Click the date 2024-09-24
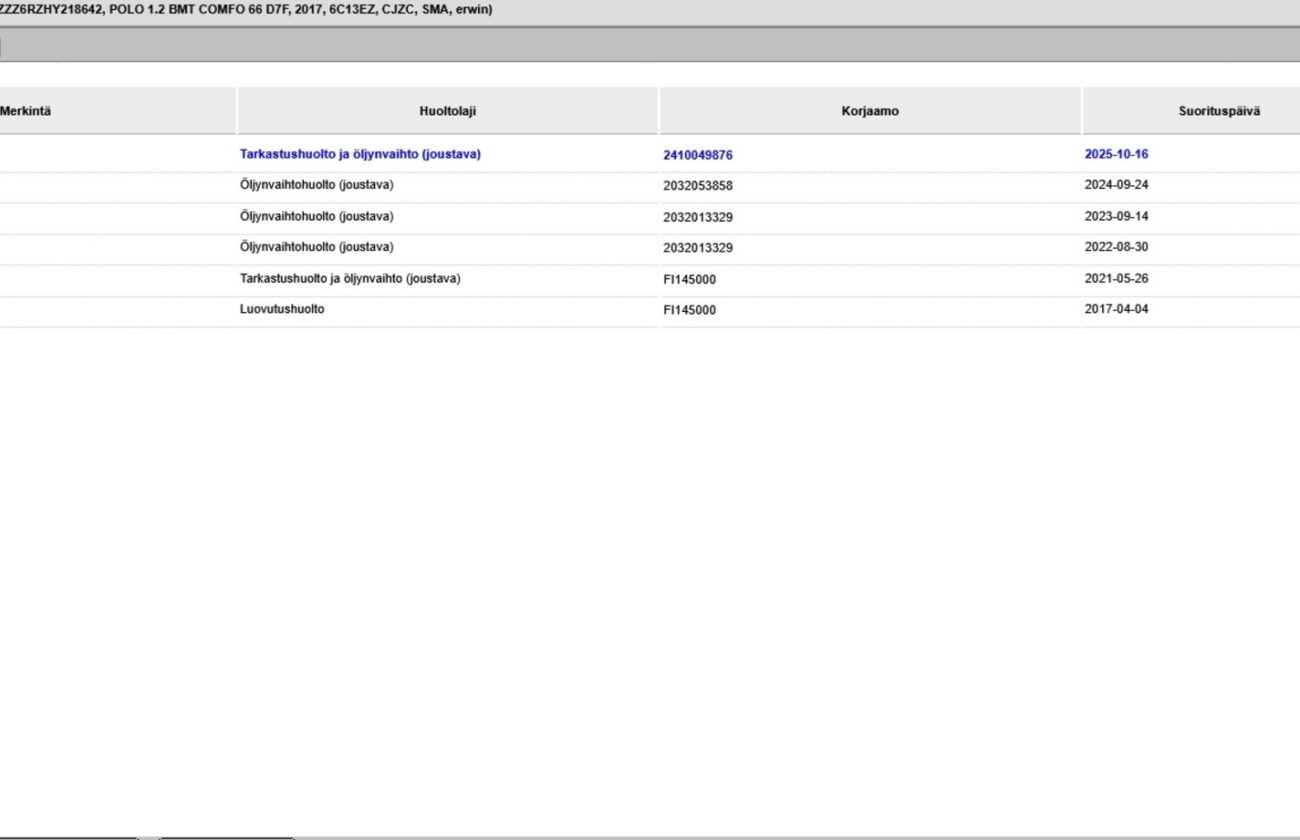Viewport: 1300px width, 840px height. (x=1116, y=185)
